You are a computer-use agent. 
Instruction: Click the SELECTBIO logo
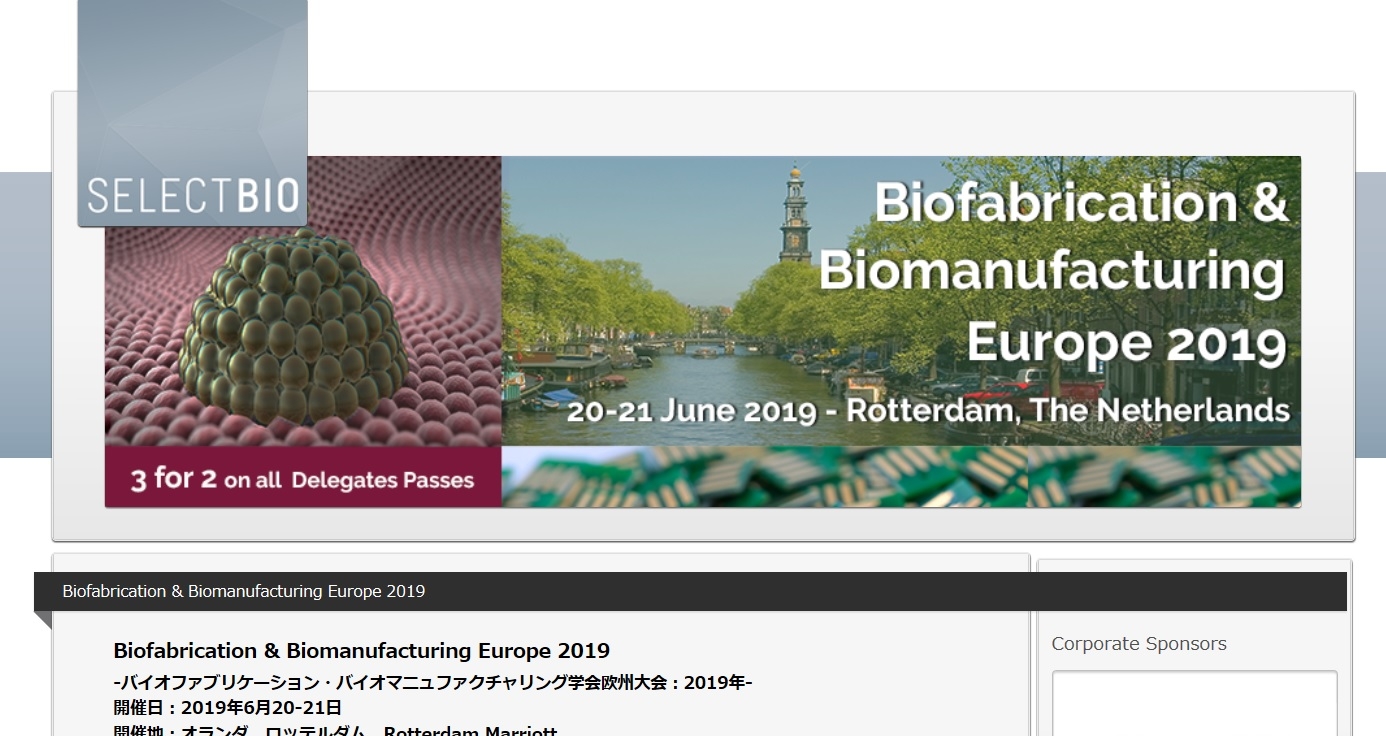pyautogui.click(x=193, y=194)
